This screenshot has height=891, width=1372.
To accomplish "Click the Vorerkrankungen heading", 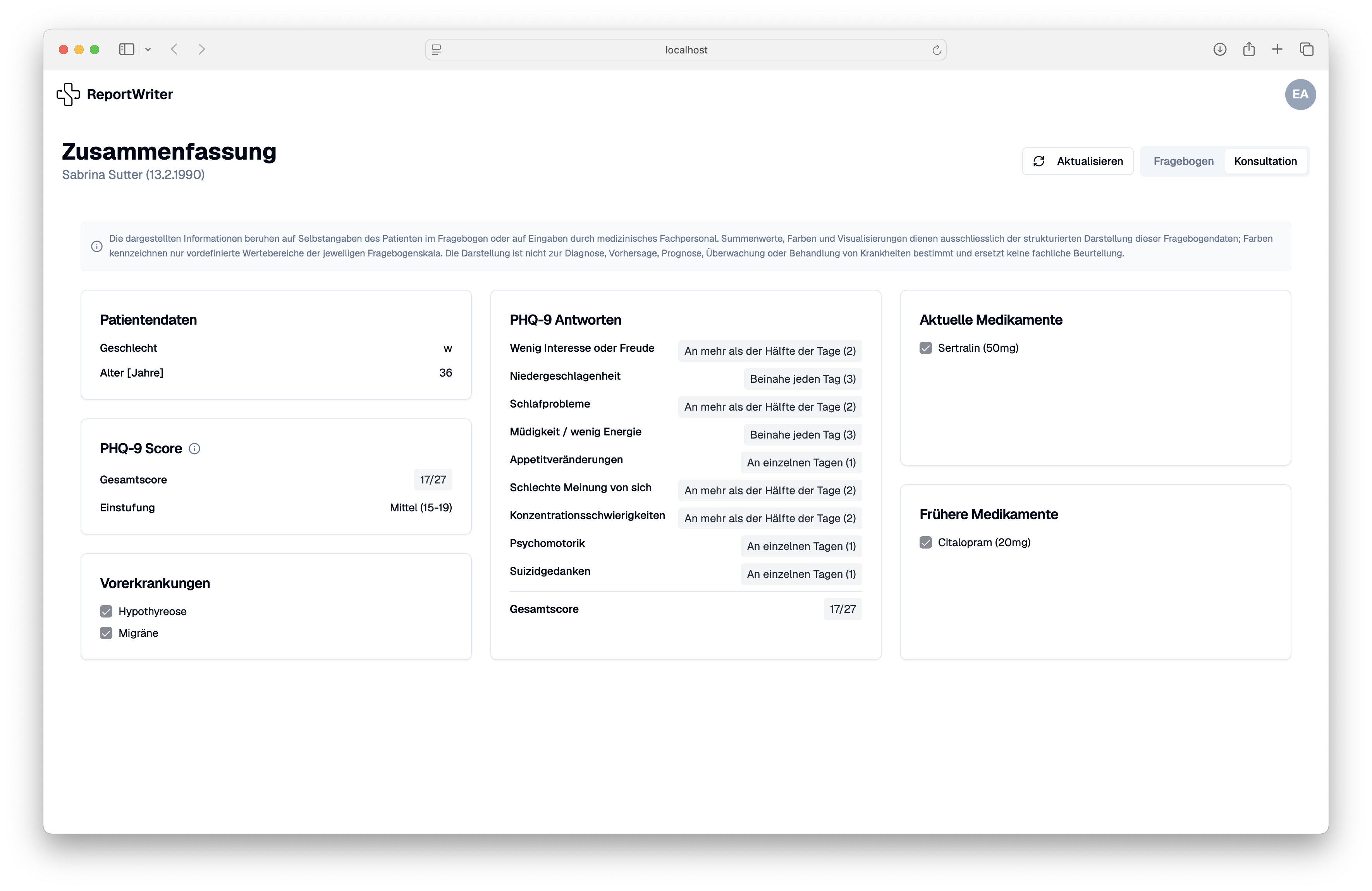I will pos(155,584).
